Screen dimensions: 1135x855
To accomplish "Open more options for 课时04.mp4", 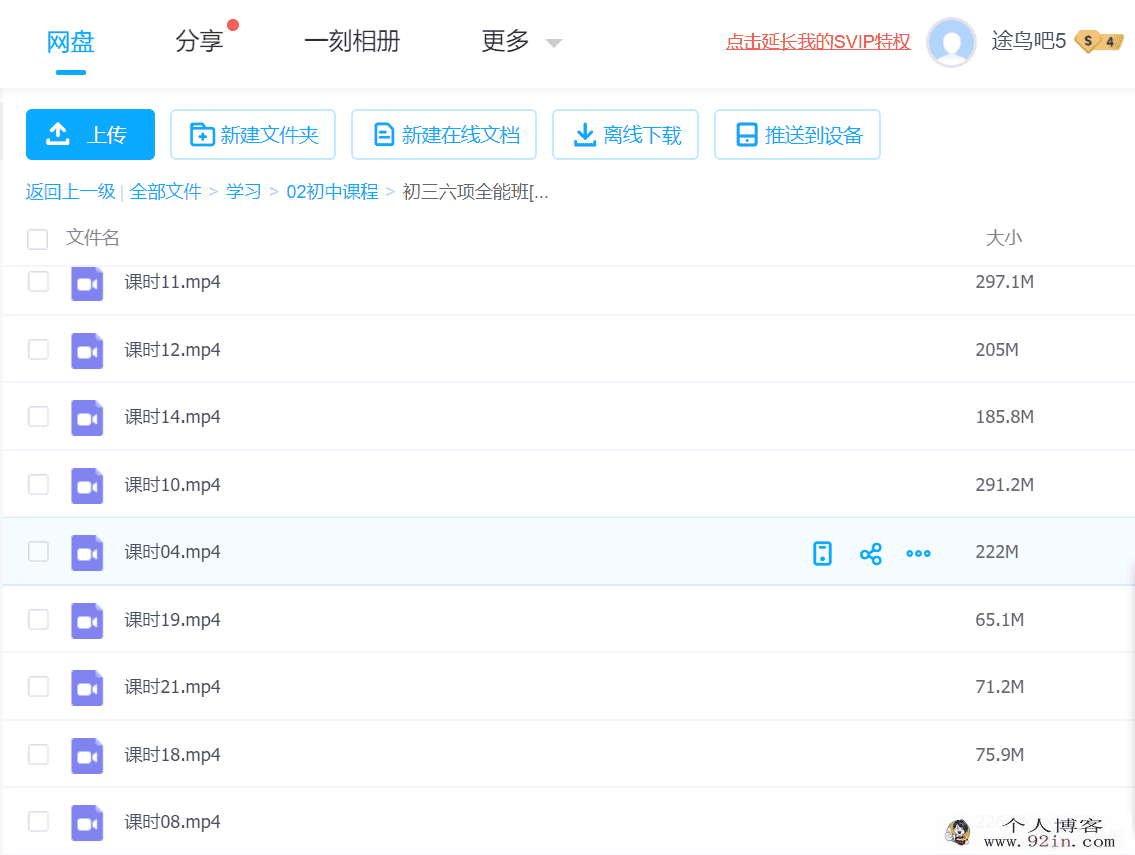I will tap(919, 554).
